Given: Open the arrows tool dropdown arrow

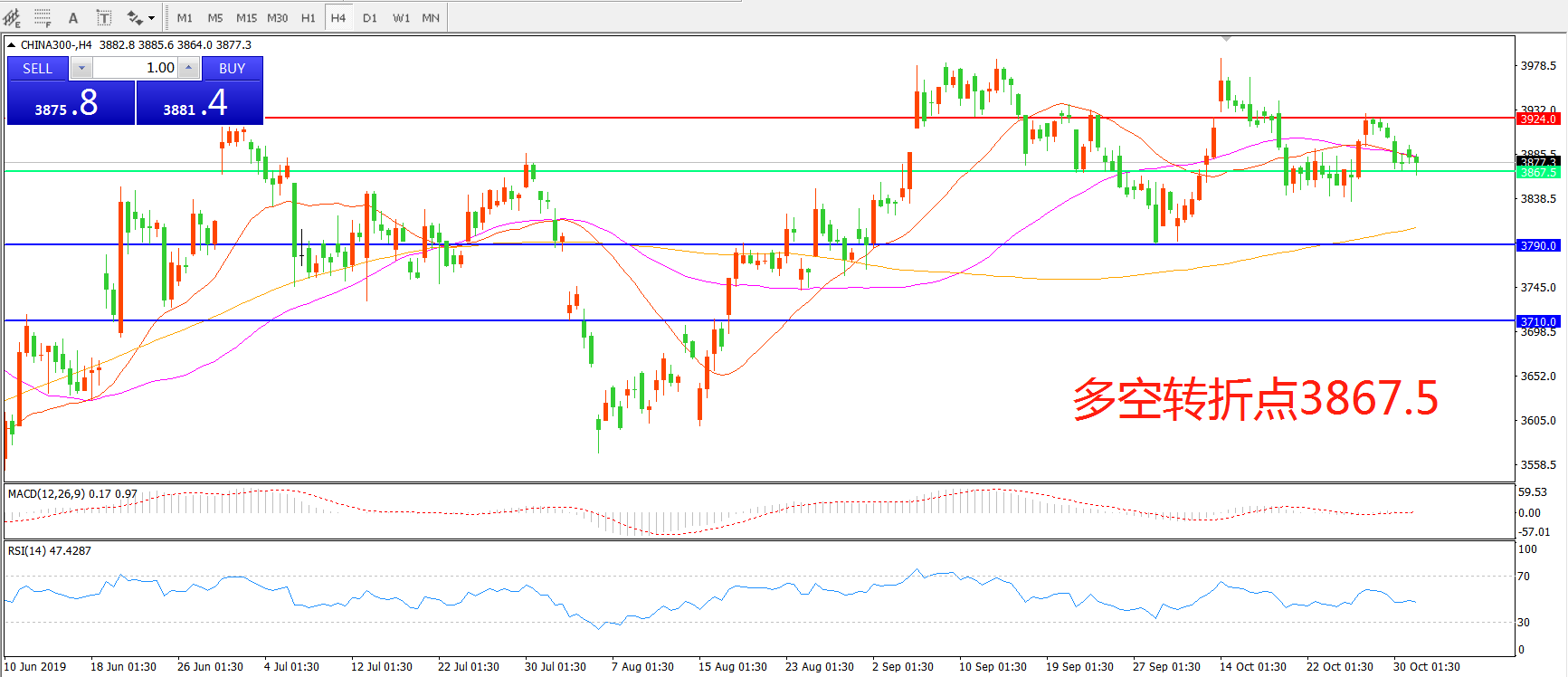Looking at the screenshot, I should [x=151, y=17].
